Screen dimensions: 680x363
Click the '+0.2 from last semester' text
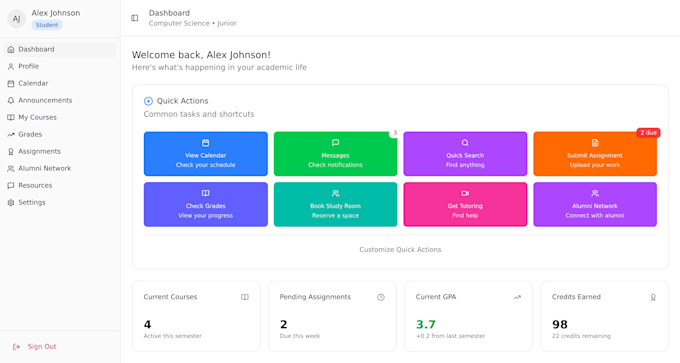point(451,336)
